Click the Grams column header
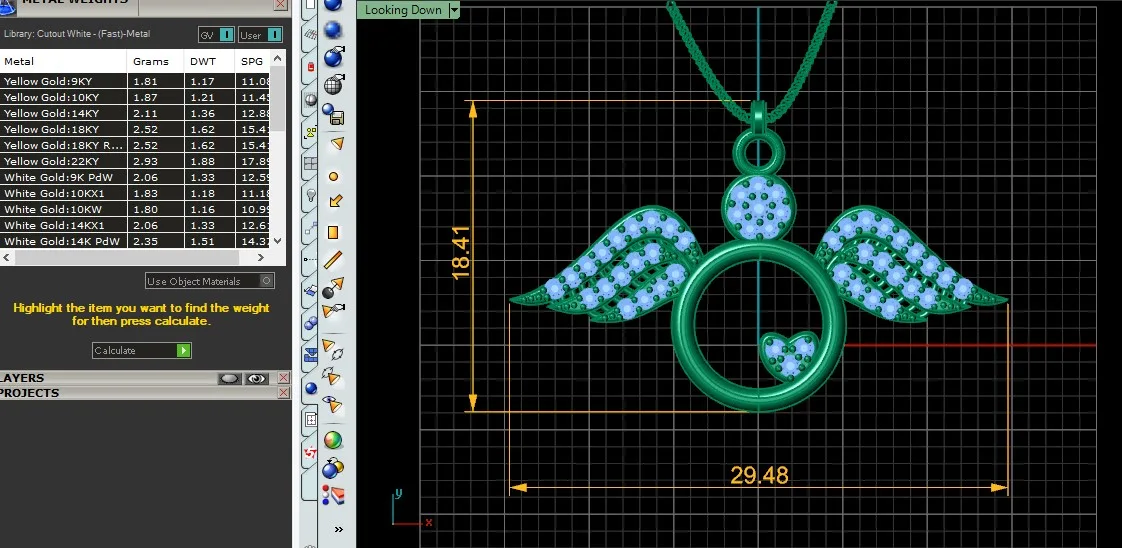The width and height of the screenshot is (1122, 548). click(x=155, y=62)
